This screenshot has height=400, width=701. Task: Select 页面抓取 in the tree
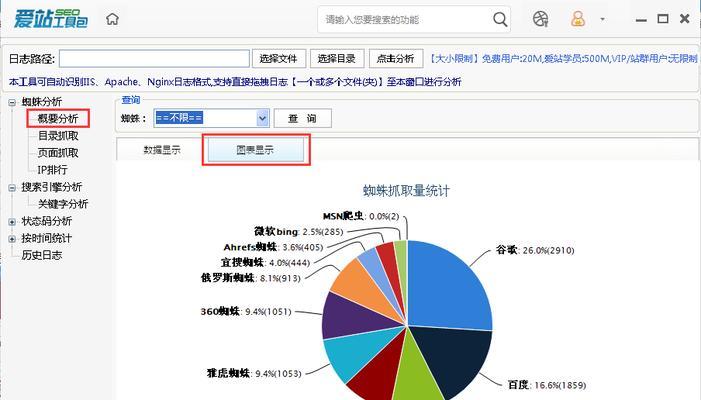pyautogui.click(x=58, y=153)
